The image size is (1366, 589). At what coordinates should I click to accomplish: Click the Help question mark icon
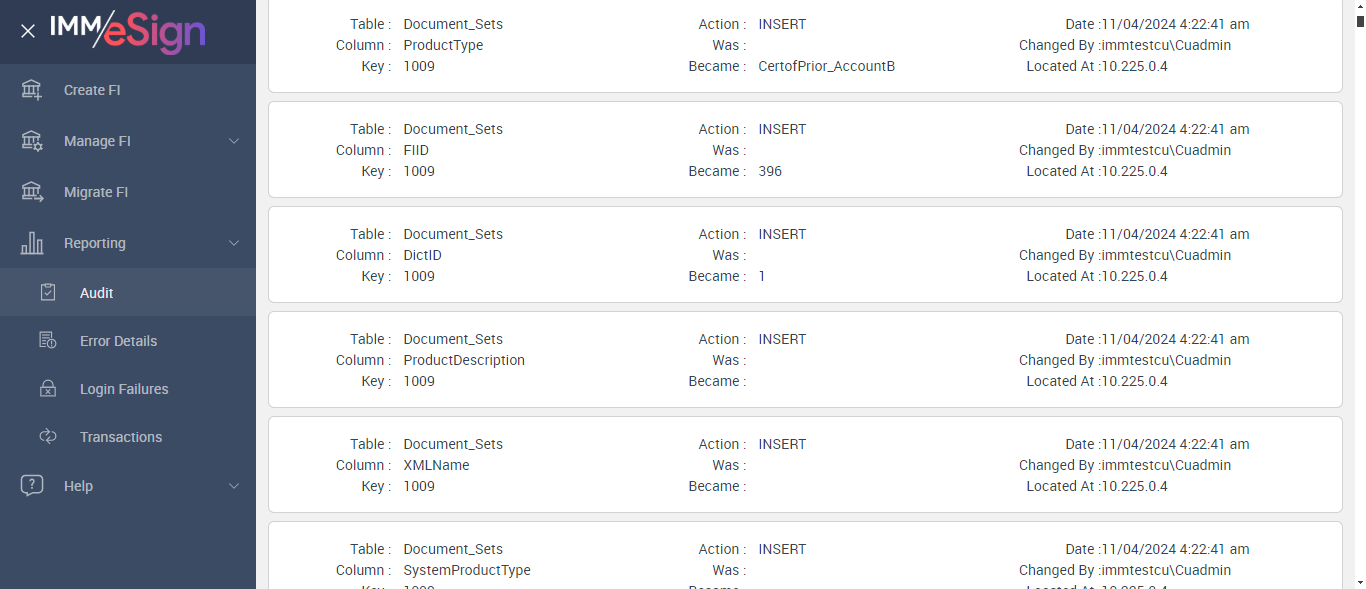[32, 486]
